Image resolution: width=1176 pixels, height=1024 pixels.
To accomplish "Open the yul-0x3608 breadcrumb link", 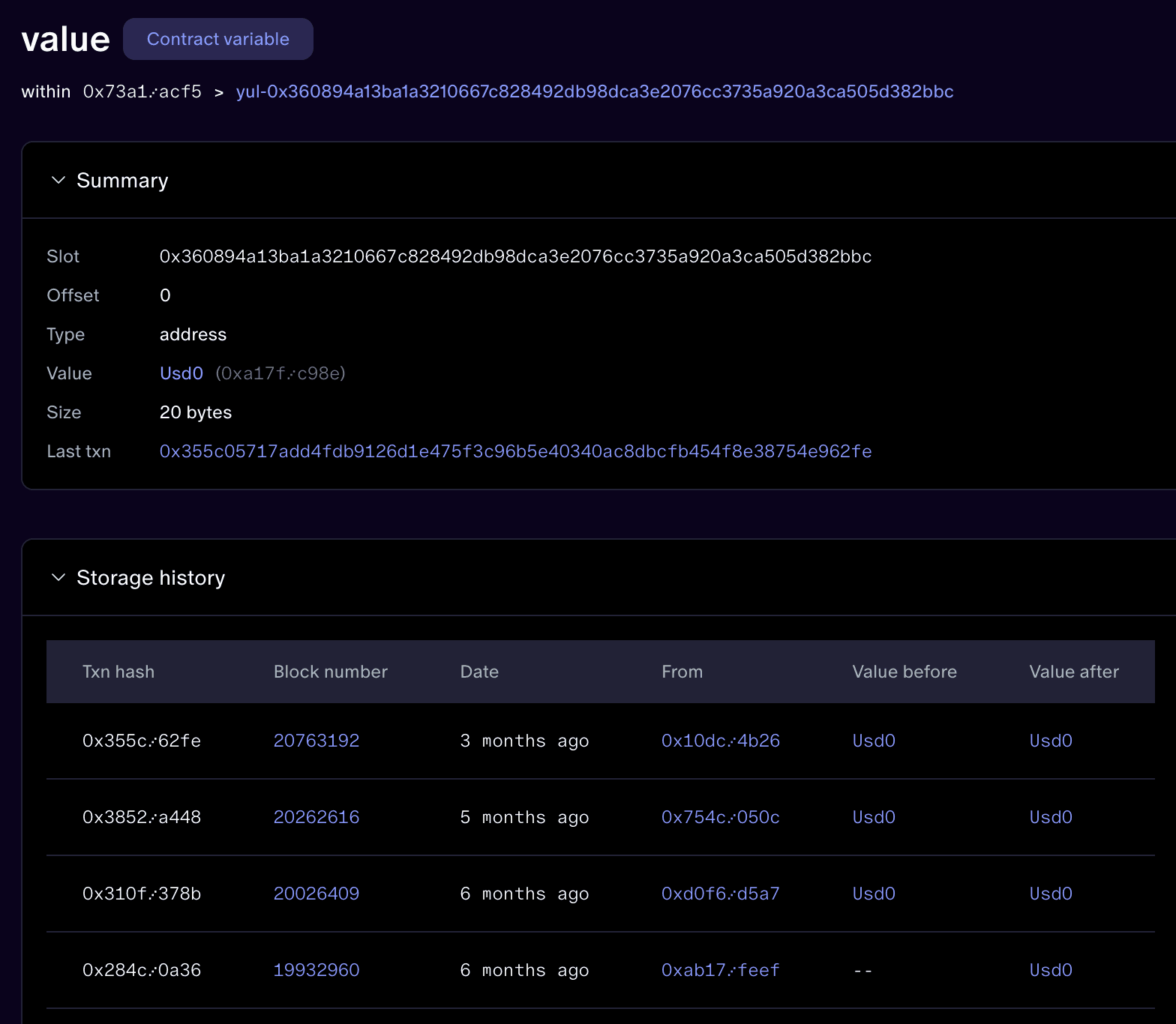I will click(594, 91).
